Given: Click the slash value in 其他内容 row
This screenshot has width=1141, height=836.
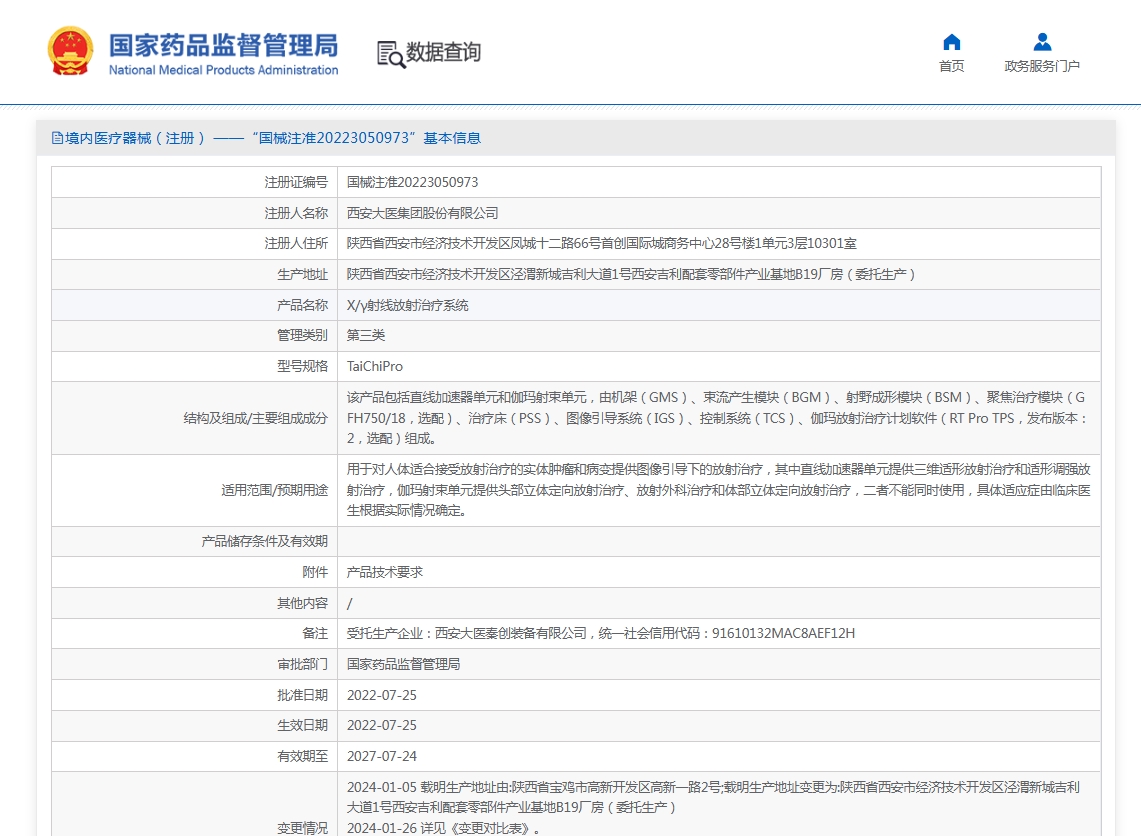Looking at the screenshot, I should point(350,603).
